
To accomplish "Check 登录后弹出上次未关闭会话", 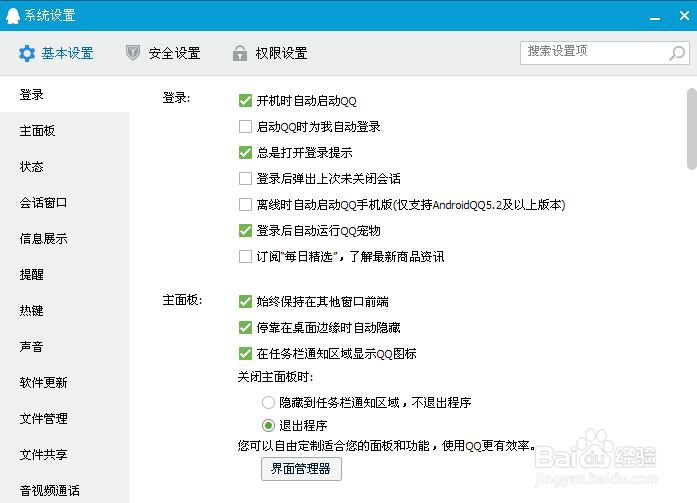I will 245,179.
